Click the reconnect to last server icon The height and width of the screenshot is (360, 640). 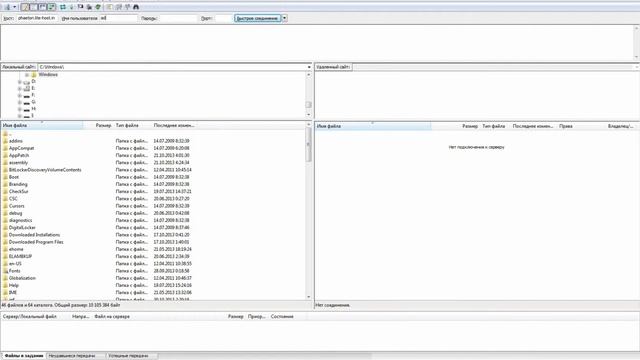coord(98,7)
